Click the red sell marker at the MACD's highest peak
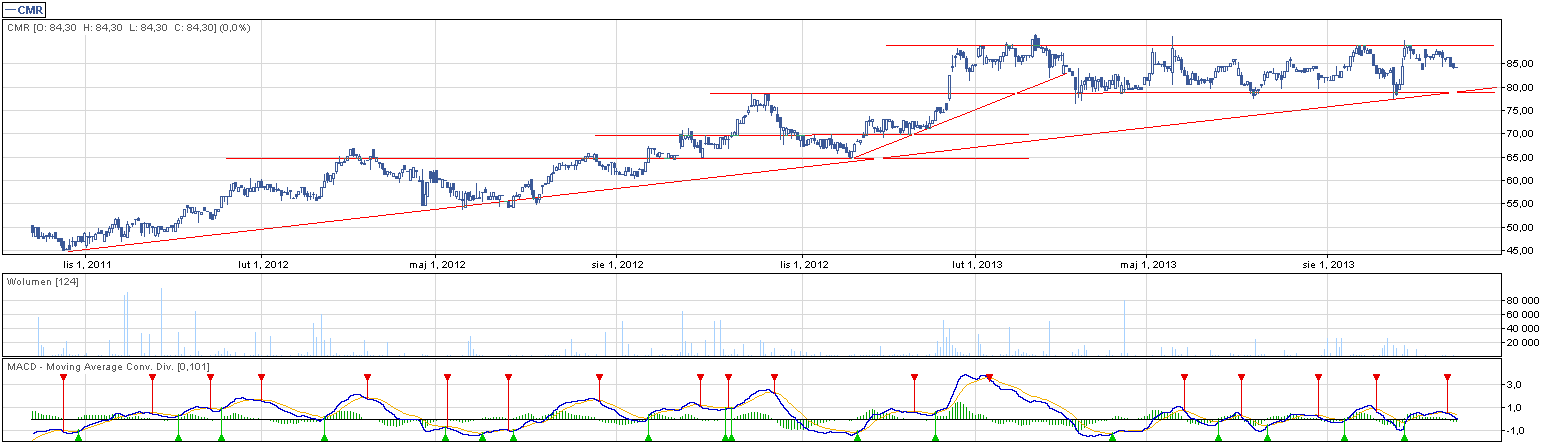This screenshot has width=1542, height=444. click(989, 377)
